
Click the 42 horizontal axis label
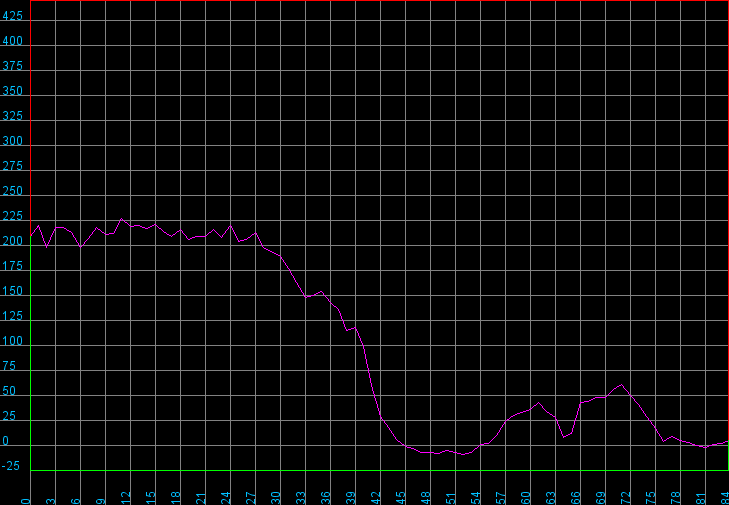click(376, 498)
